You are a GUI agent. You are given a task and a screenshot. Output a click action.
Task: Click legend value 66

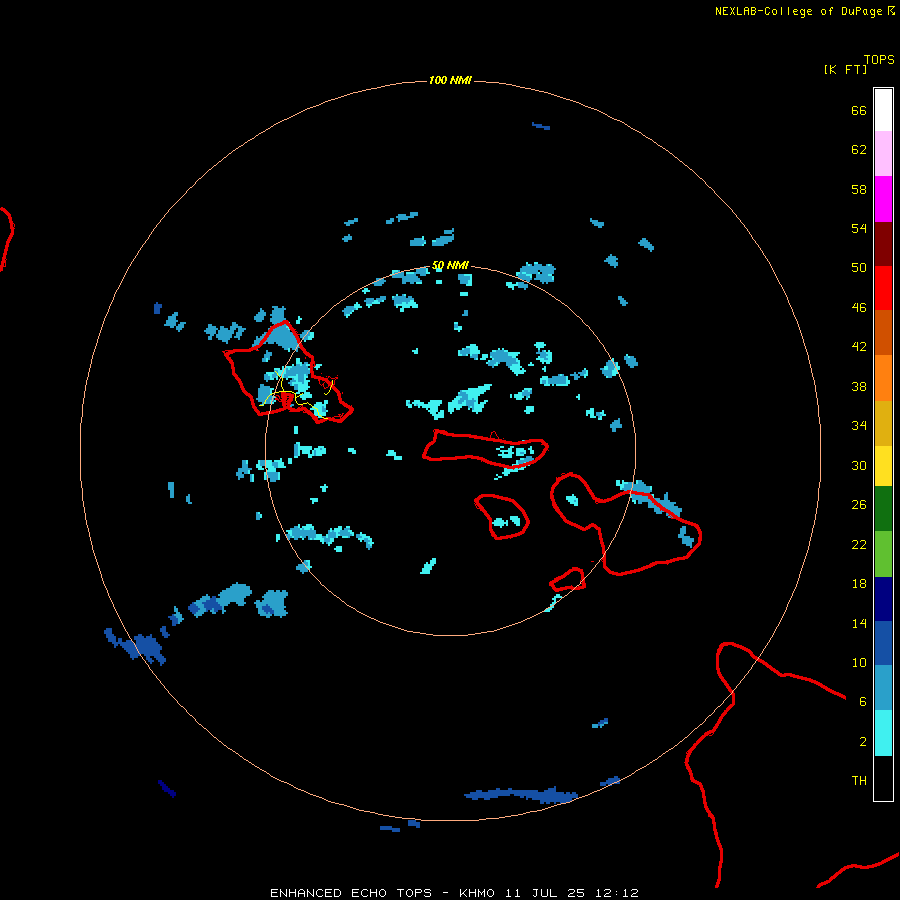click(859, 110)
